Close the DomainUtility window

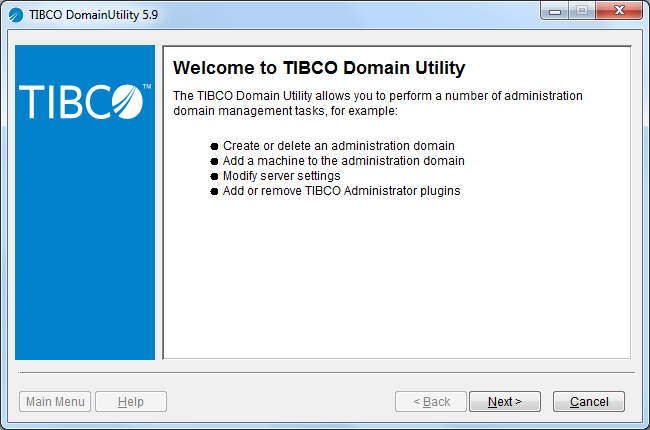point(619,11)
